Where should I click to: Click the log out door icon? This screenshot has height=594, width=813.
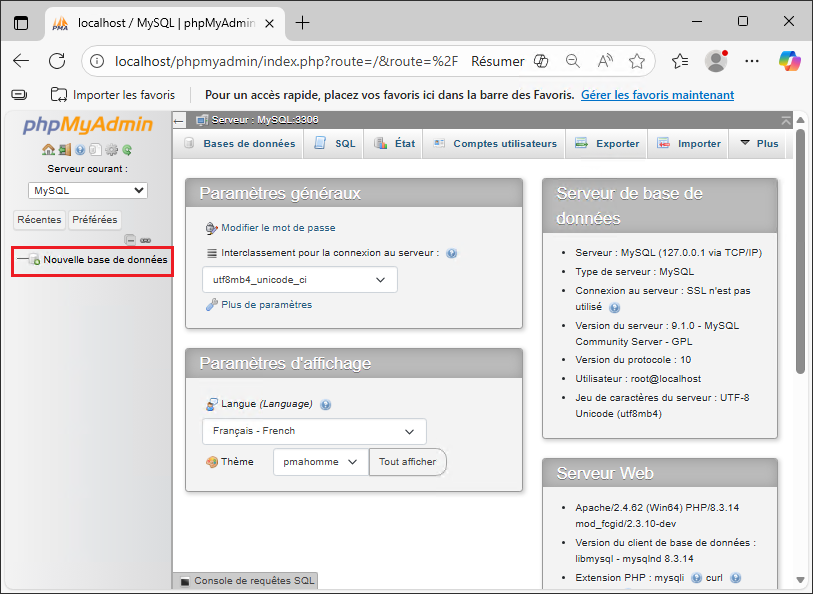coord(64,150)
